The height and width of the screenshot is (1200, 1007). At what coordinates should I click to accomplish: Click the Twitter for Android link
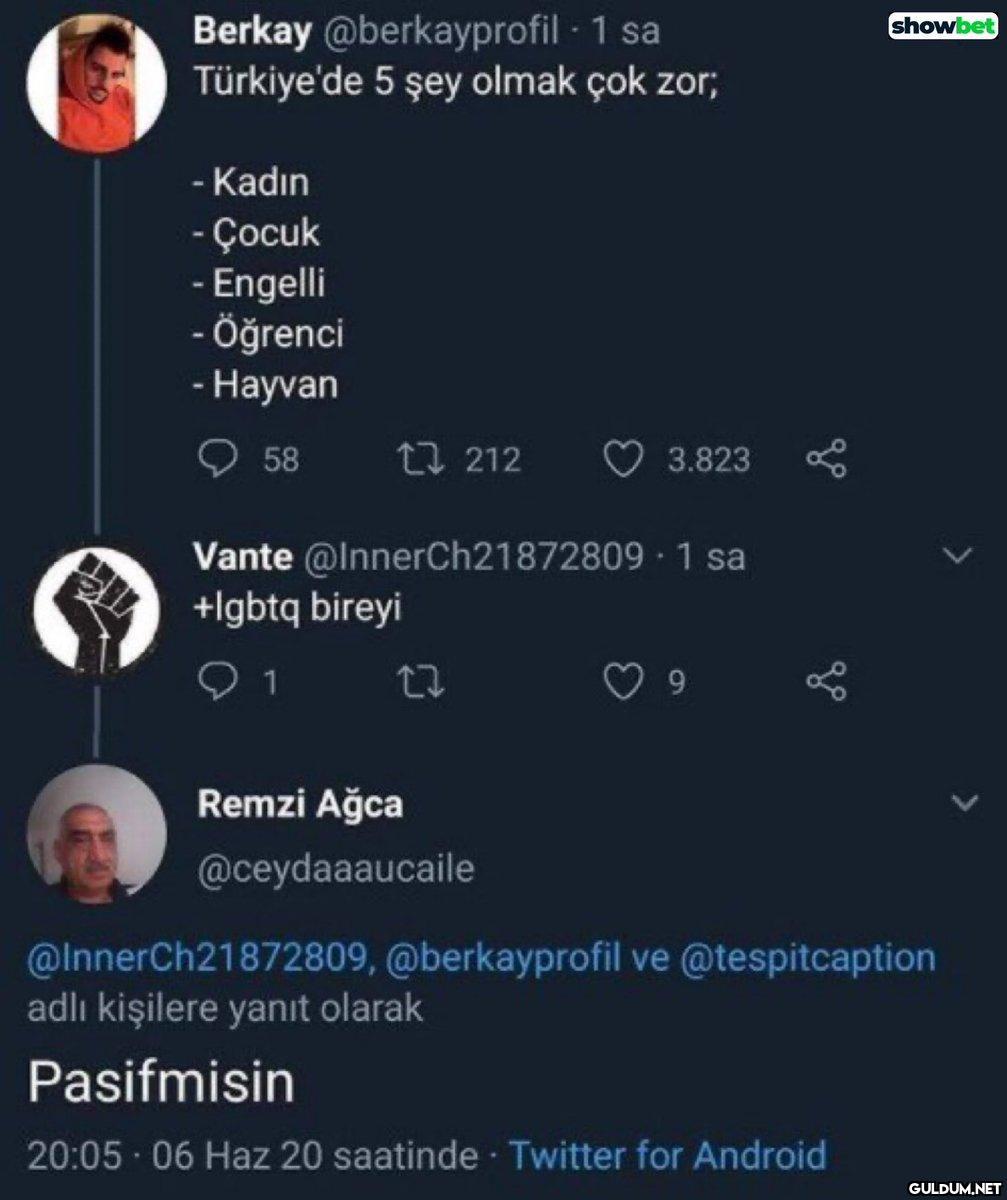[x=668, y=1156]
